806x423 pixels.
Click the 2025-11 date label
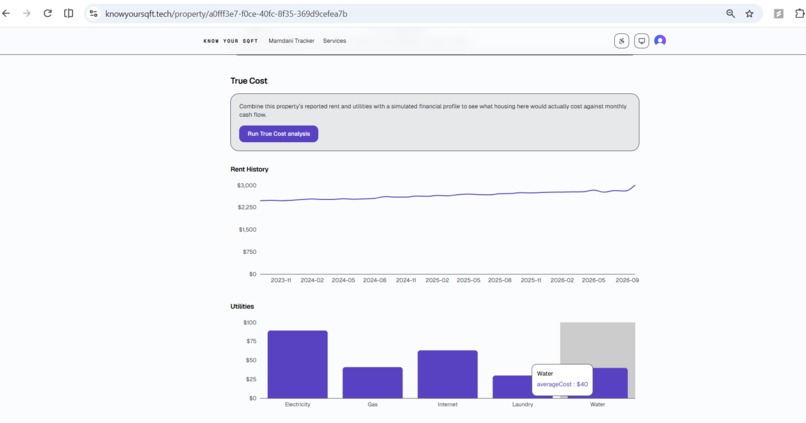click(x=531, y=280)
